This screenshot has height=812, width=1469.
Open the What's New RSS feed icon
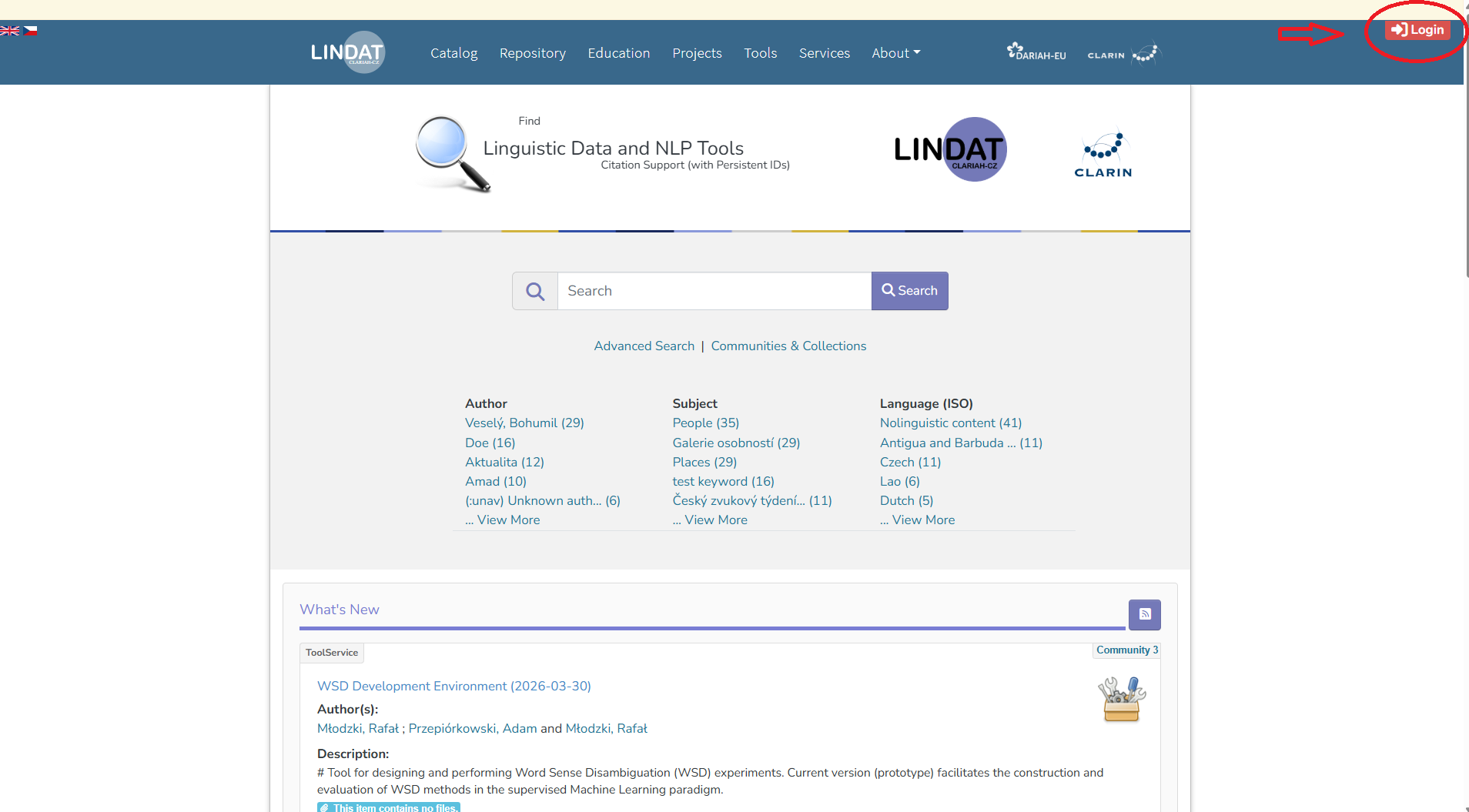pos(1145,614)
